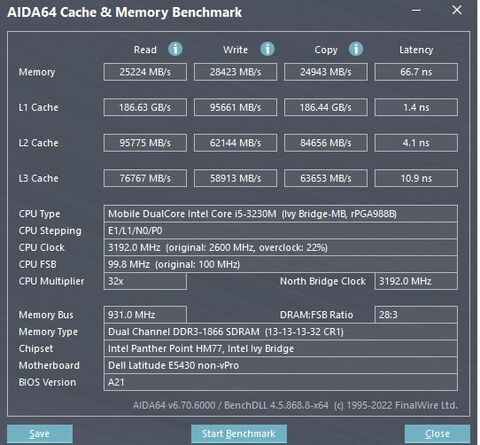This screenshot has width=480, height=445.
Task: Select L3 Cache latency 10.9 ns
Action: tap(416, 178)
